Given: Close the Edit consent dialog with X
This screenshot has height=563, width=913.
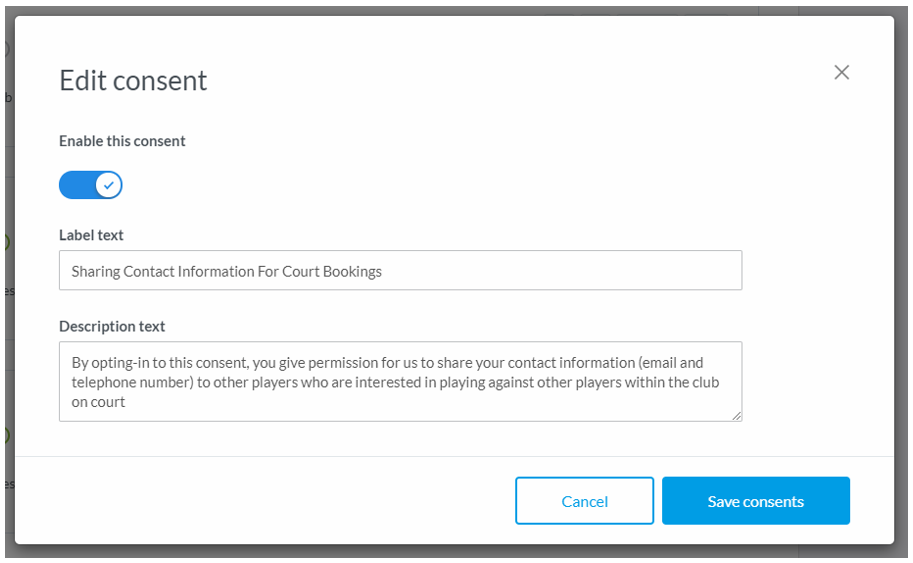Looking at the screenshot, I should [x=841, y=72].
